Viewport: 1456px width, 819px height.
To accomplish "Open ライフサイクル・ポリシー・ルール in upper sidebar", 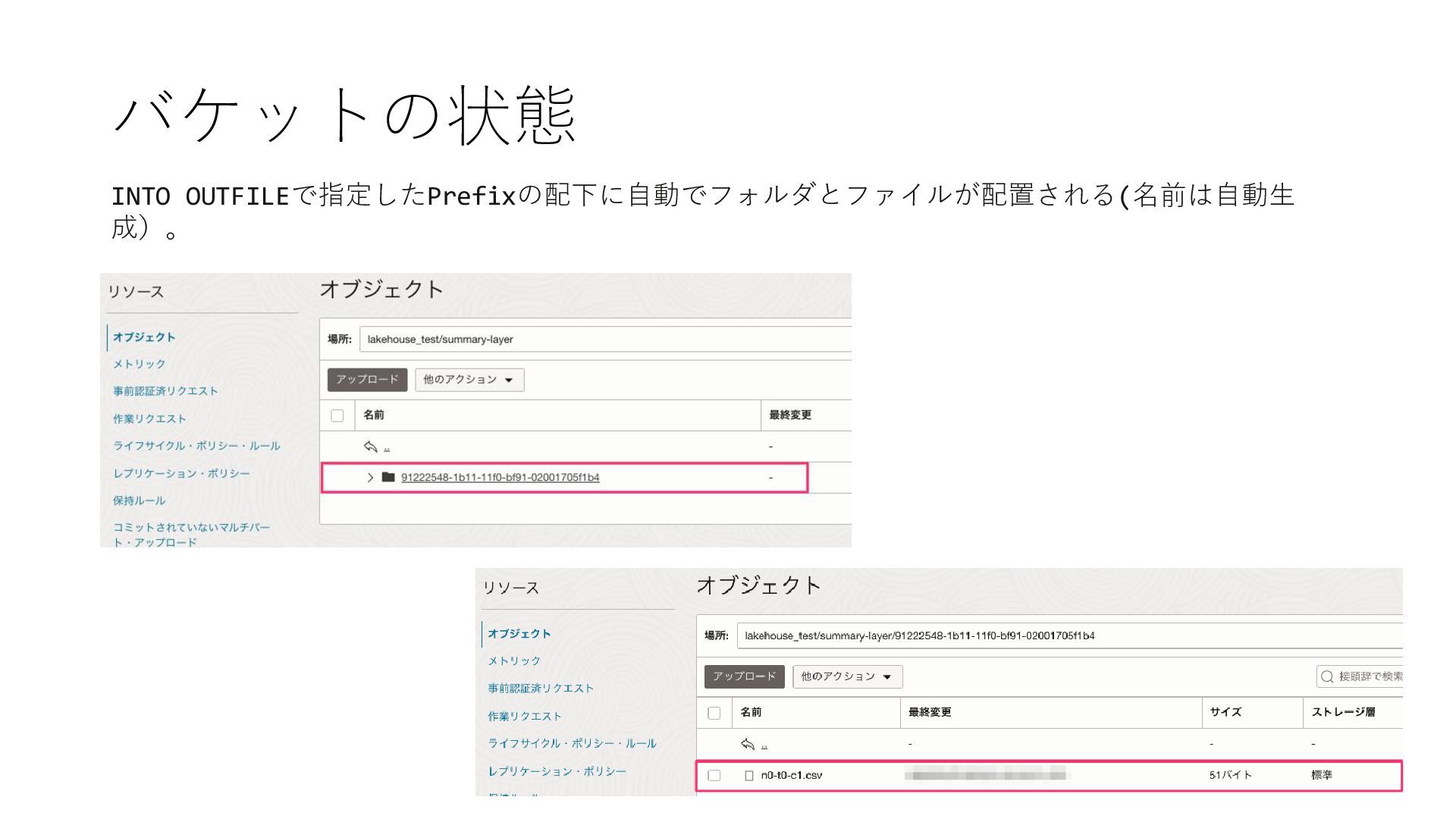I will coord(196,446).
